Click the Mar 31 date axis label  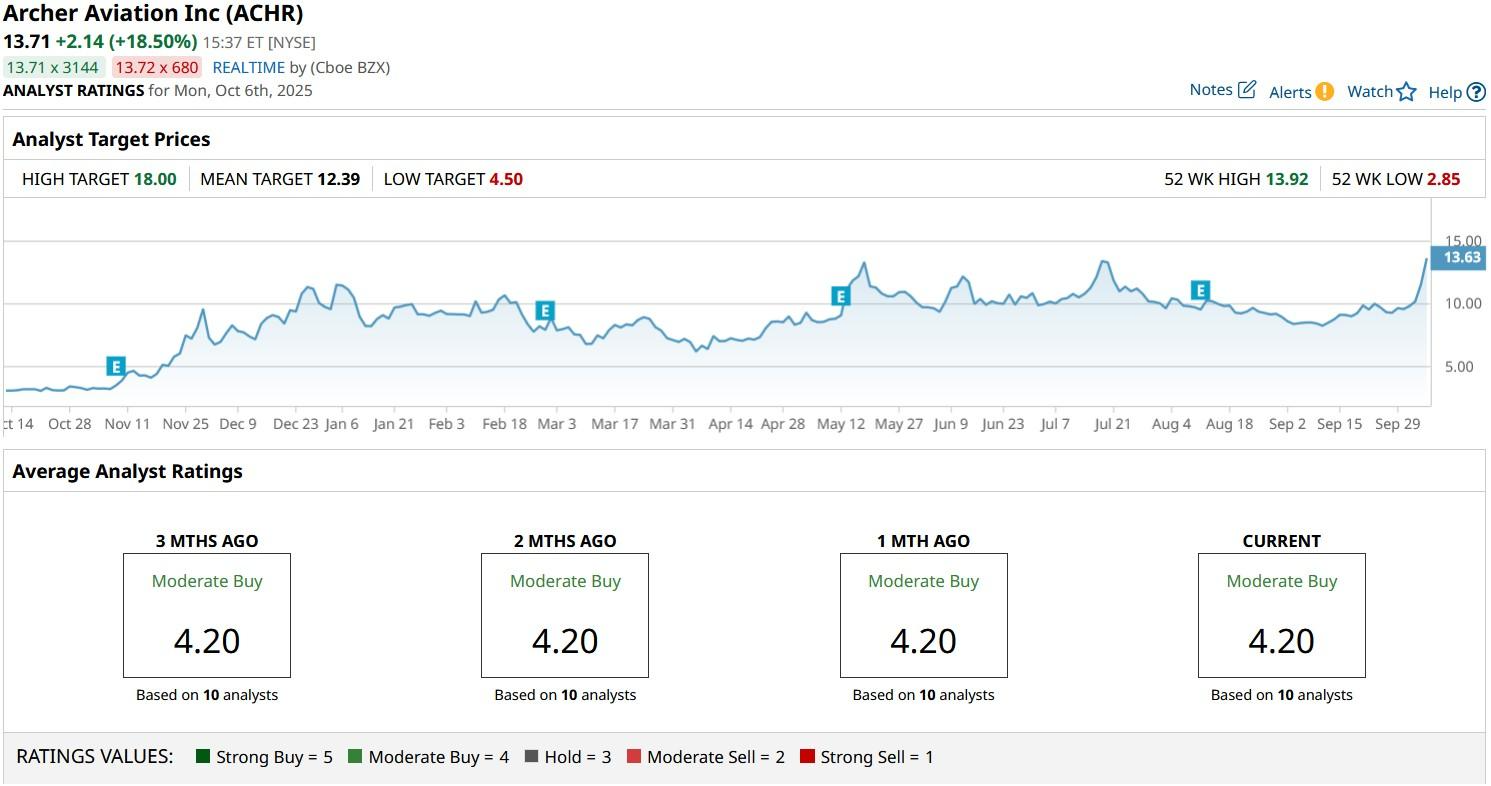(x=673, y=424)
